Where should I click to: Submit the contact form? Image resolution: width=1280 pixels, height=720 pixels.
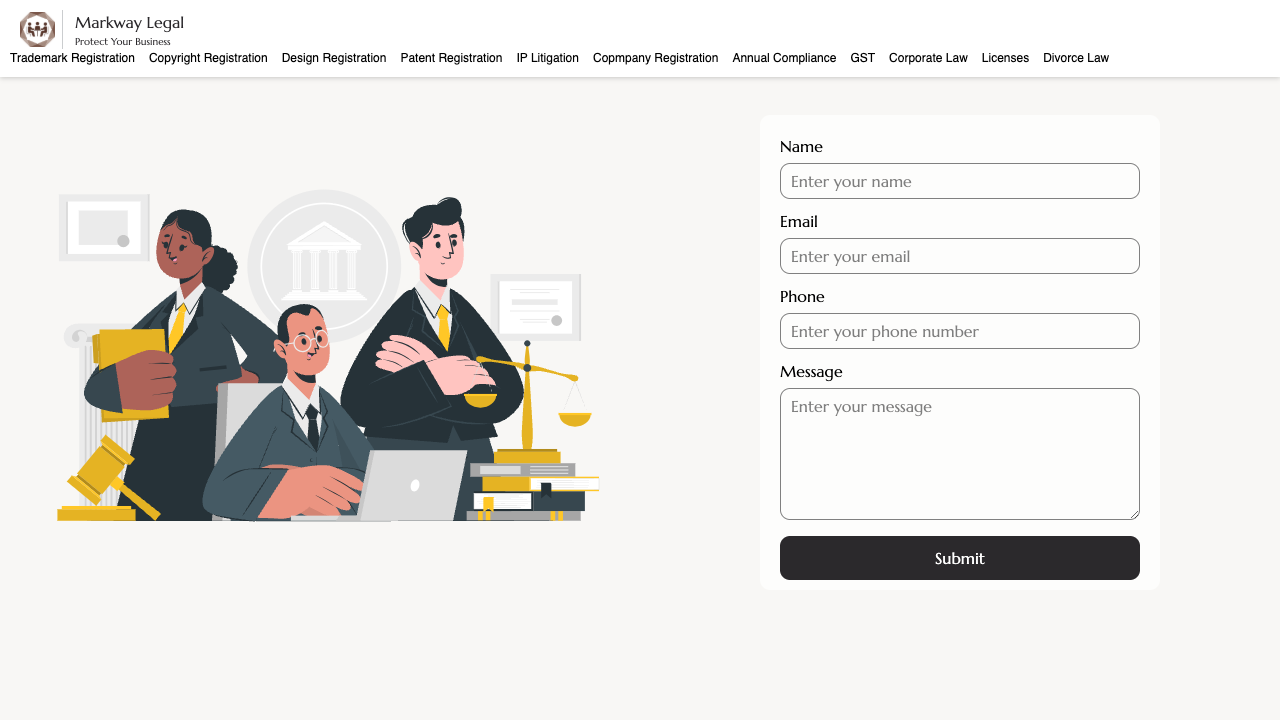pyautogui.click(x=960, y=558)
